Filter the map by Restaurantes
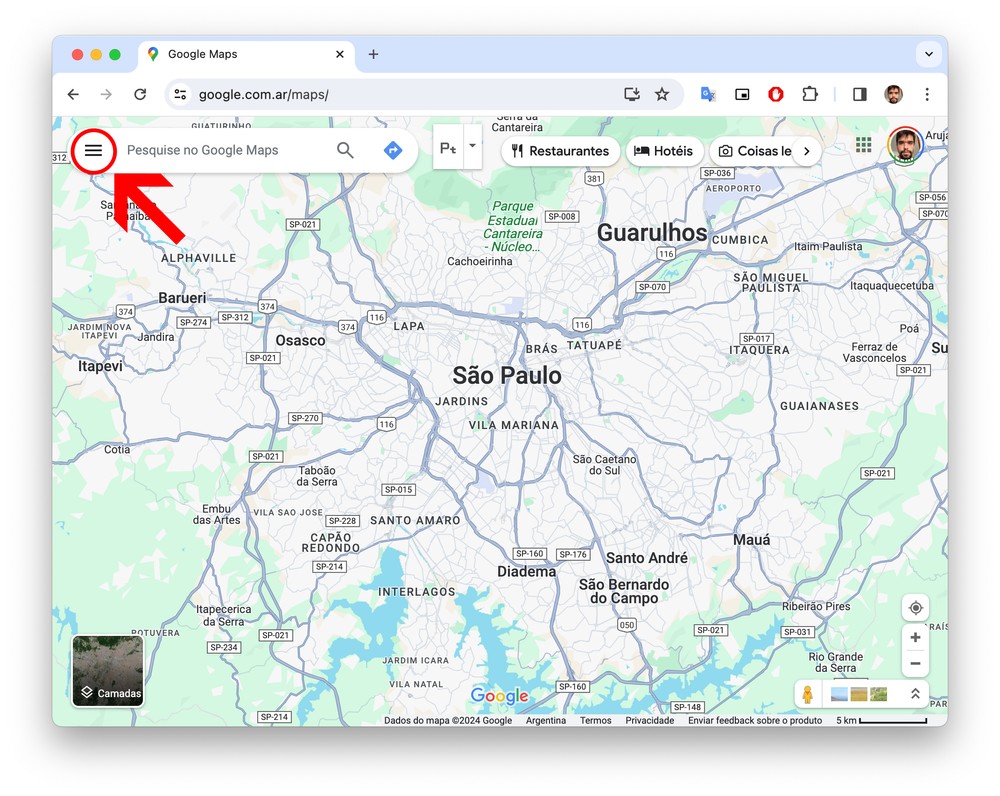 click(x=559, y=151)
